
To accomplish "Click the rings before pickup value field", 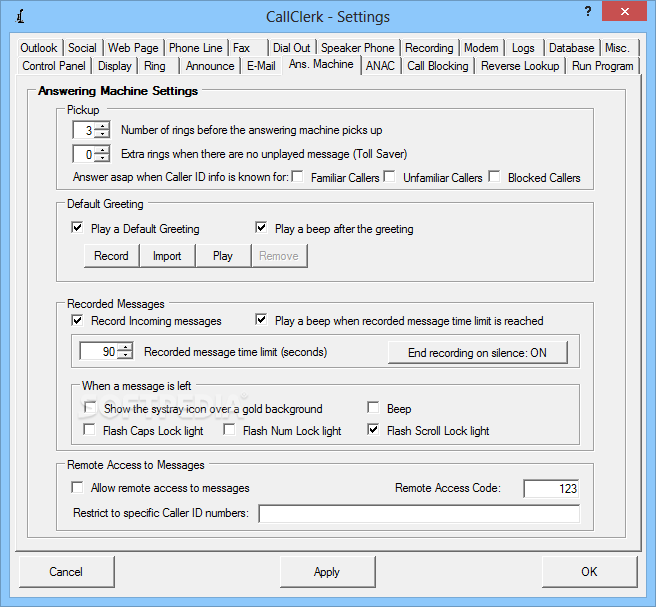I will (84, 130).
